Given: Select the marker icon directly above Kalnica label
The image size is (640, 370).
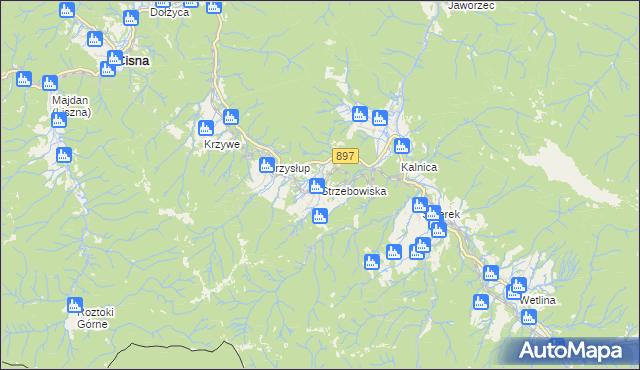Looking at the screenshot, I should coord(402,146).
